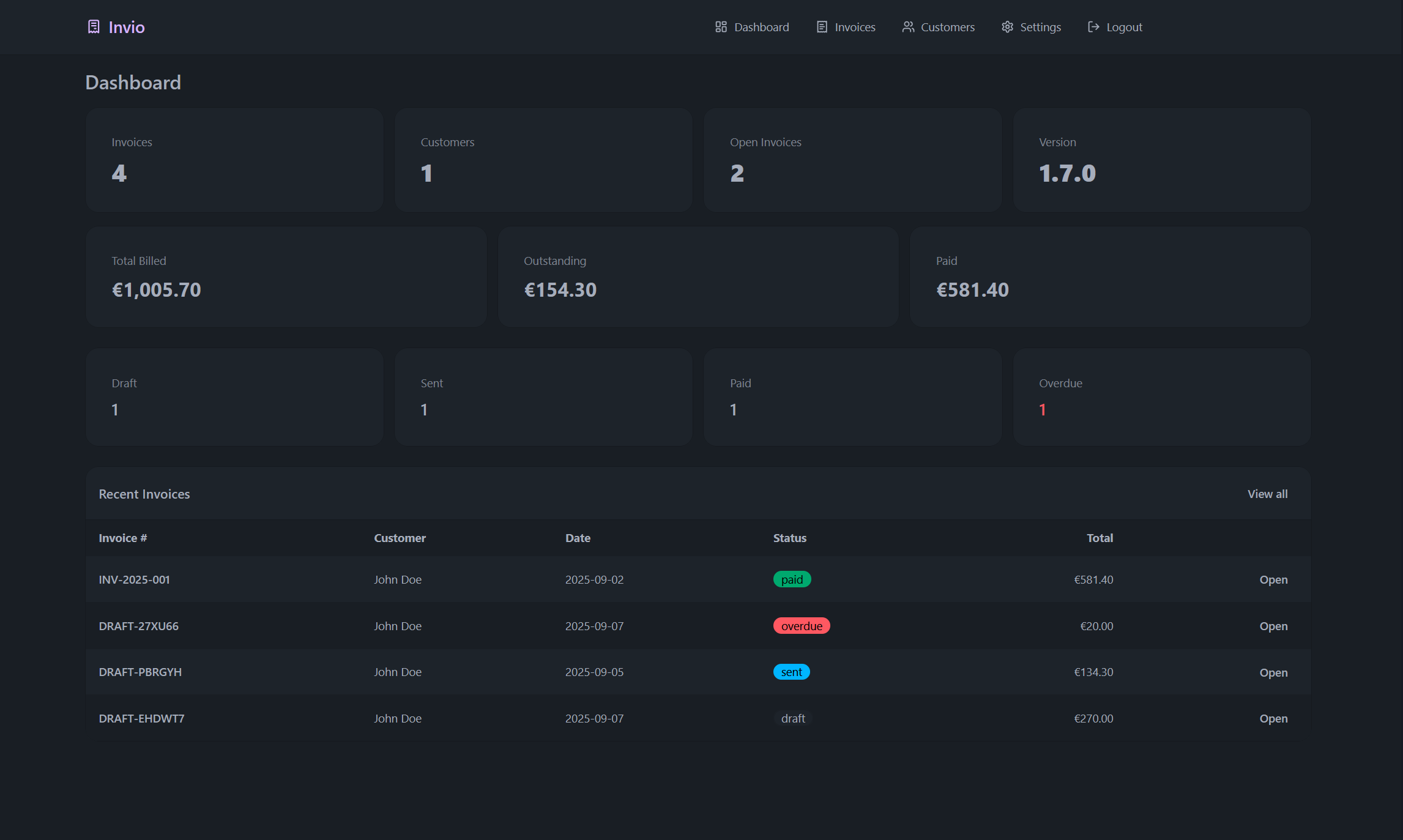Click the green paid status badge

tap(792, 579)
